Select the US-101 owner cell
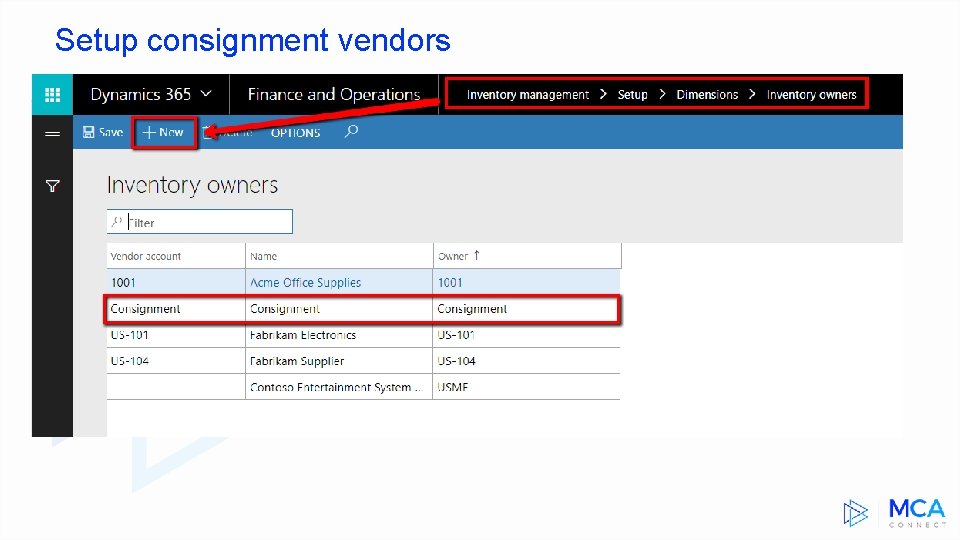The width and height of the screenshot is (960, 540). pyautogui.click(x=527, y=335)
